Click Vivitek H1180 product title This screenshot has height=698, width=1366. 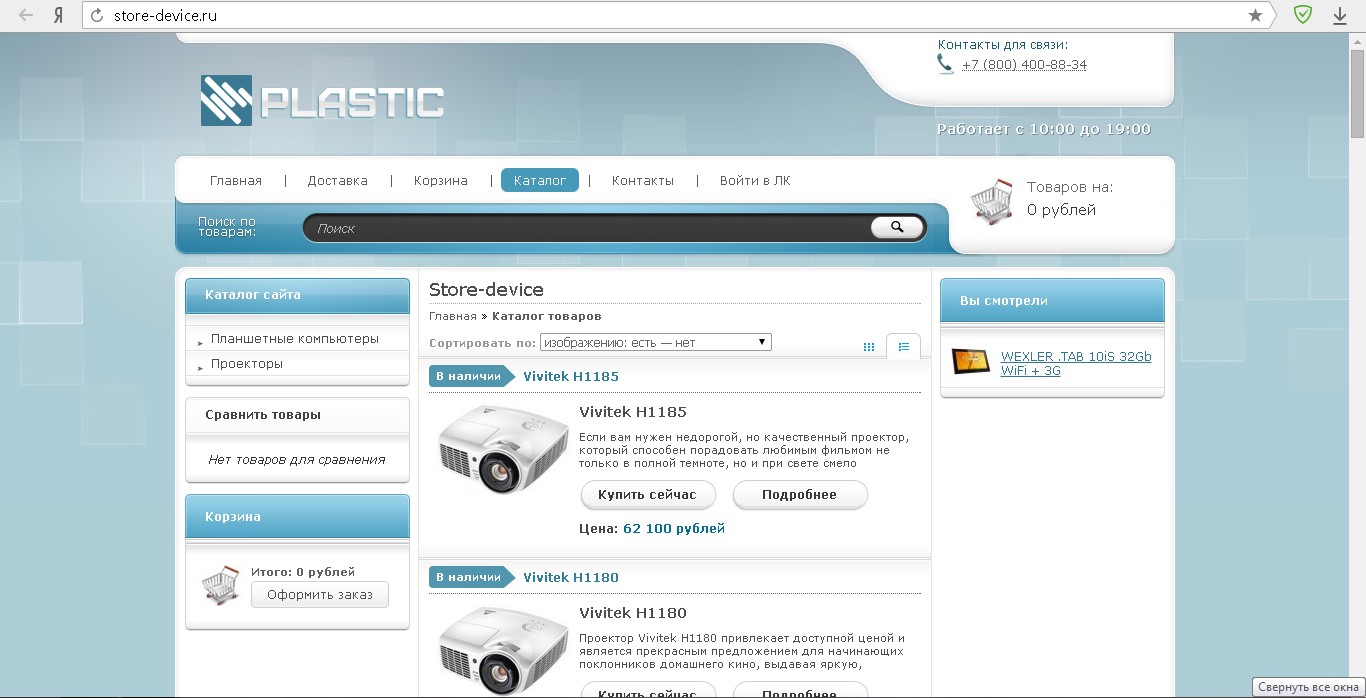(x=633, y=613)
